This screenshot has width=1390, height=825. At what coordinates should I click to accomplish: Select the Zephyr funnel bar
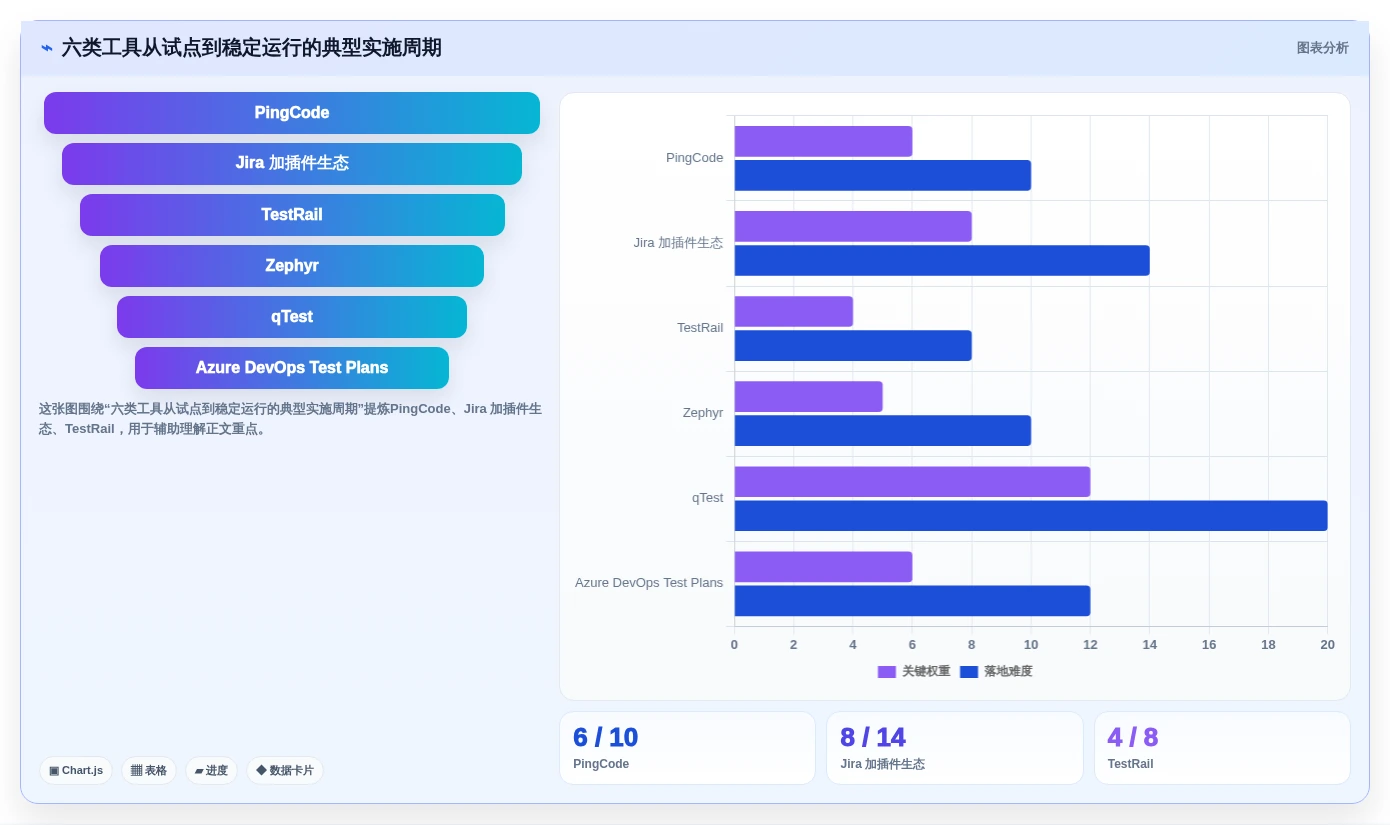click(292, 266)
